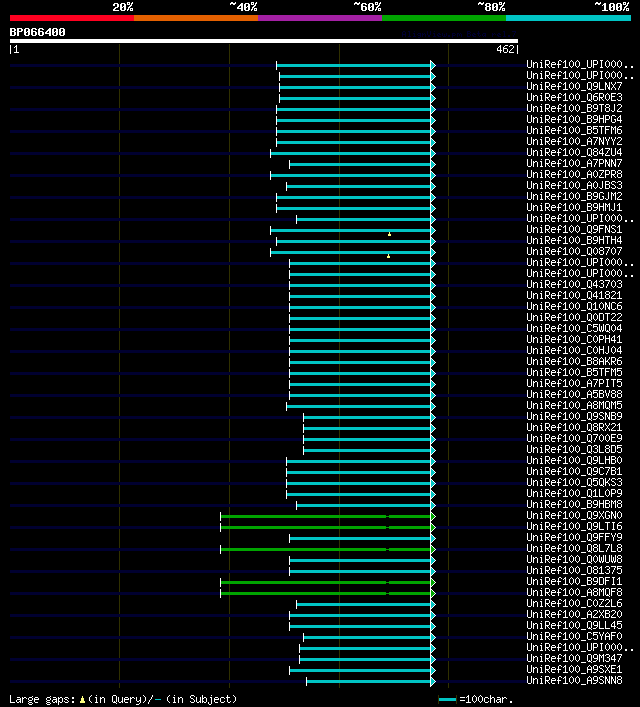640x707 pixels.
Task: Open hit UniRef100_Q9LNX7
Action: (x=574, y=87)
